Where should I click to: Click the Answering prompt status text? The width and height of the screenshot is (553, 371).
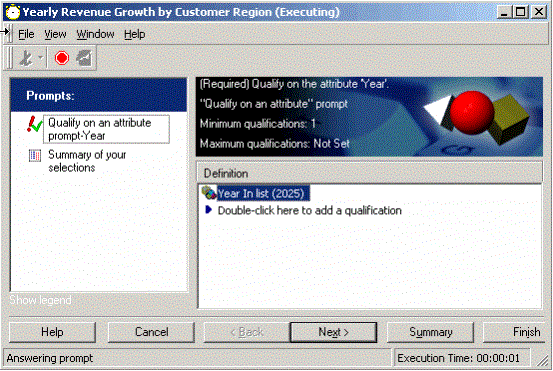50,358
